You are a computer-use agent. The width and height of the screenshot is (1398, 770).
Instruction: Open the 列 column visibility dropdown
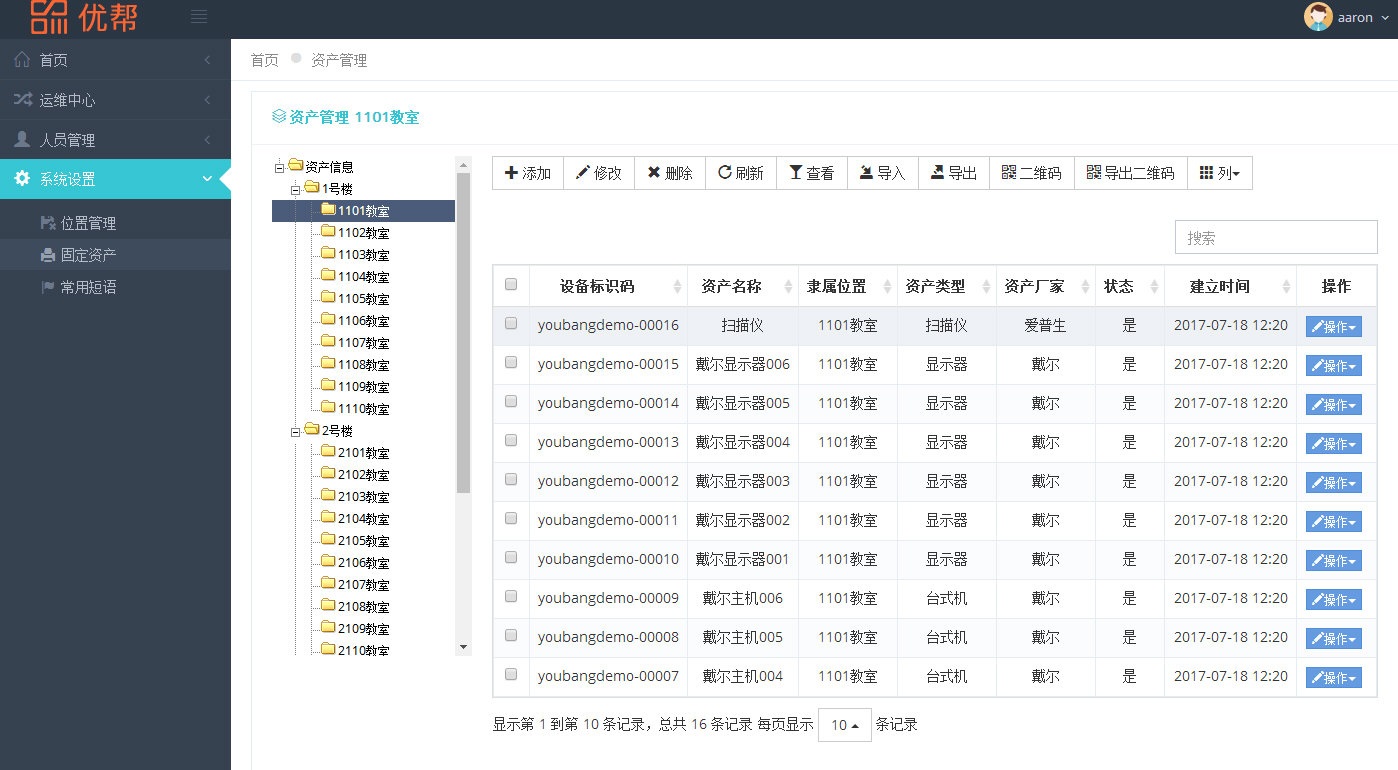click(1220, 172)
